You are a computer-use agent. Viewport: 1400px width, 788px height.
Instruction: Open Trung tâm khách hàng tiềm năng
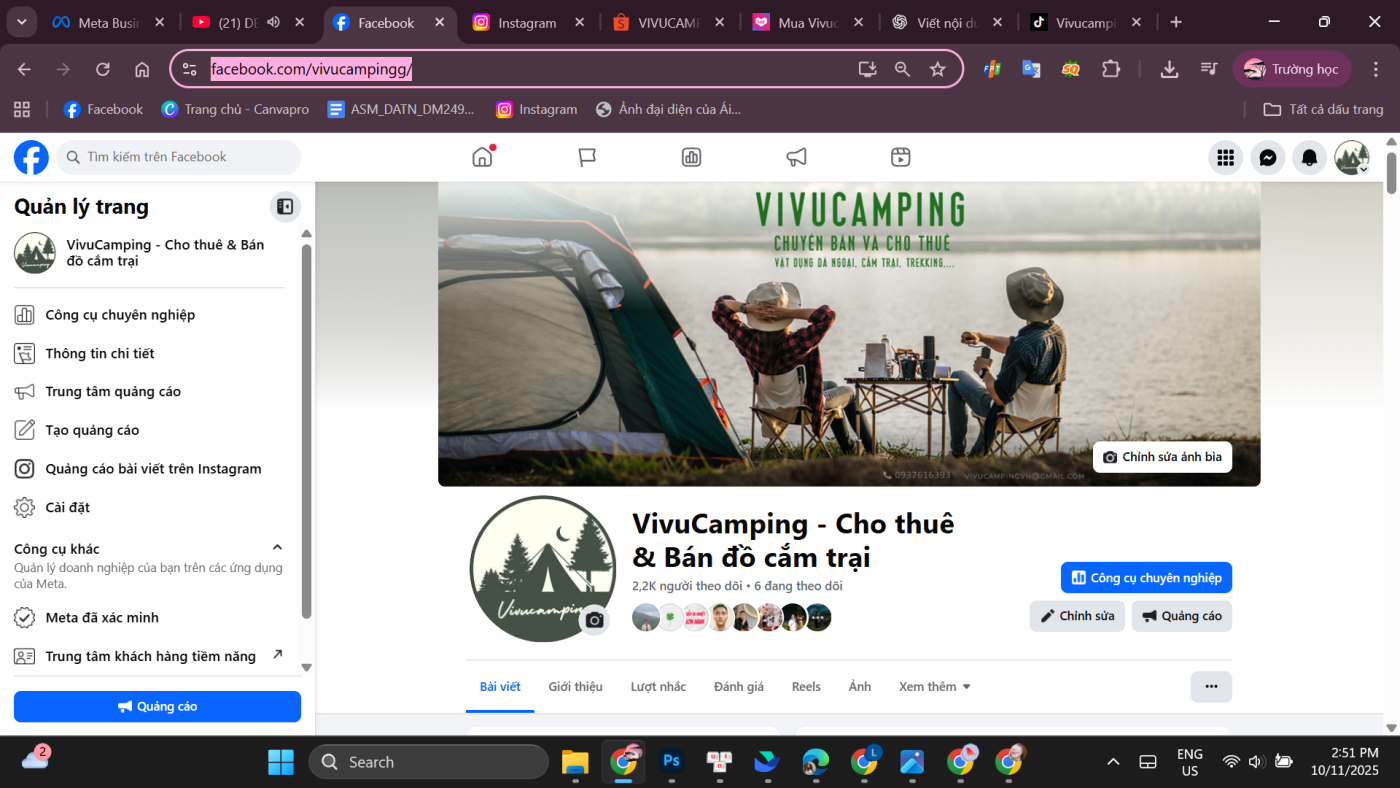149,656
